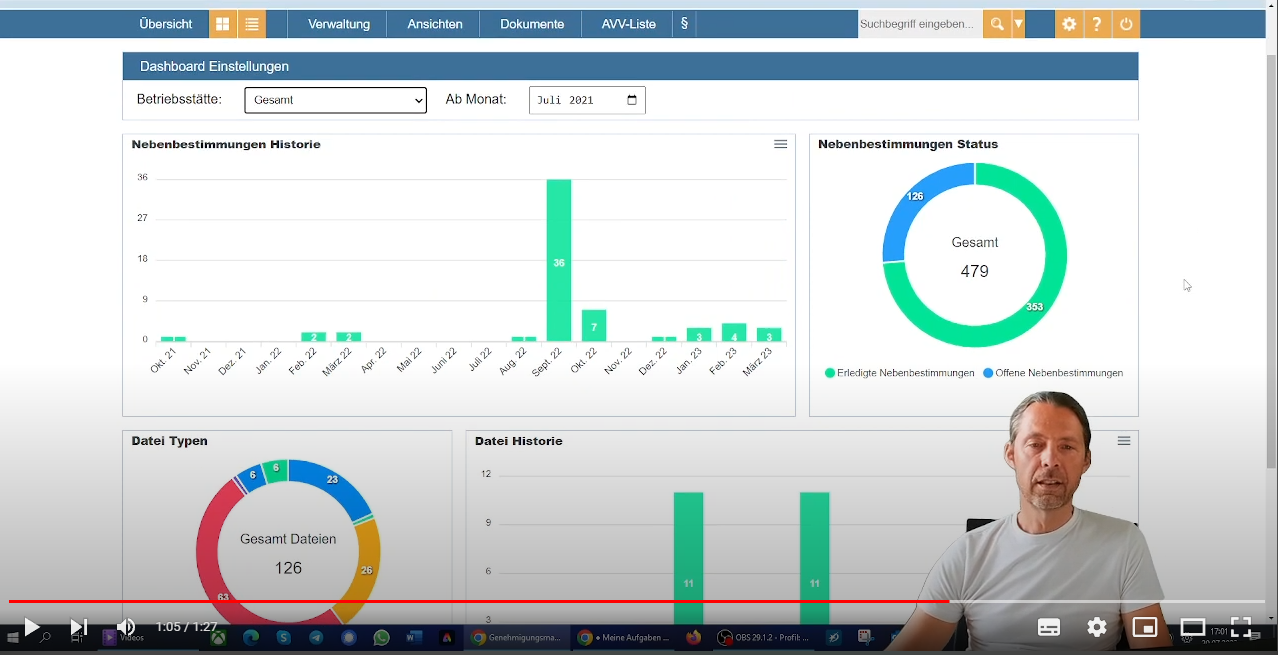Open the Ab Monat date picker
The image size is (1278, 655).
[631, 100]
